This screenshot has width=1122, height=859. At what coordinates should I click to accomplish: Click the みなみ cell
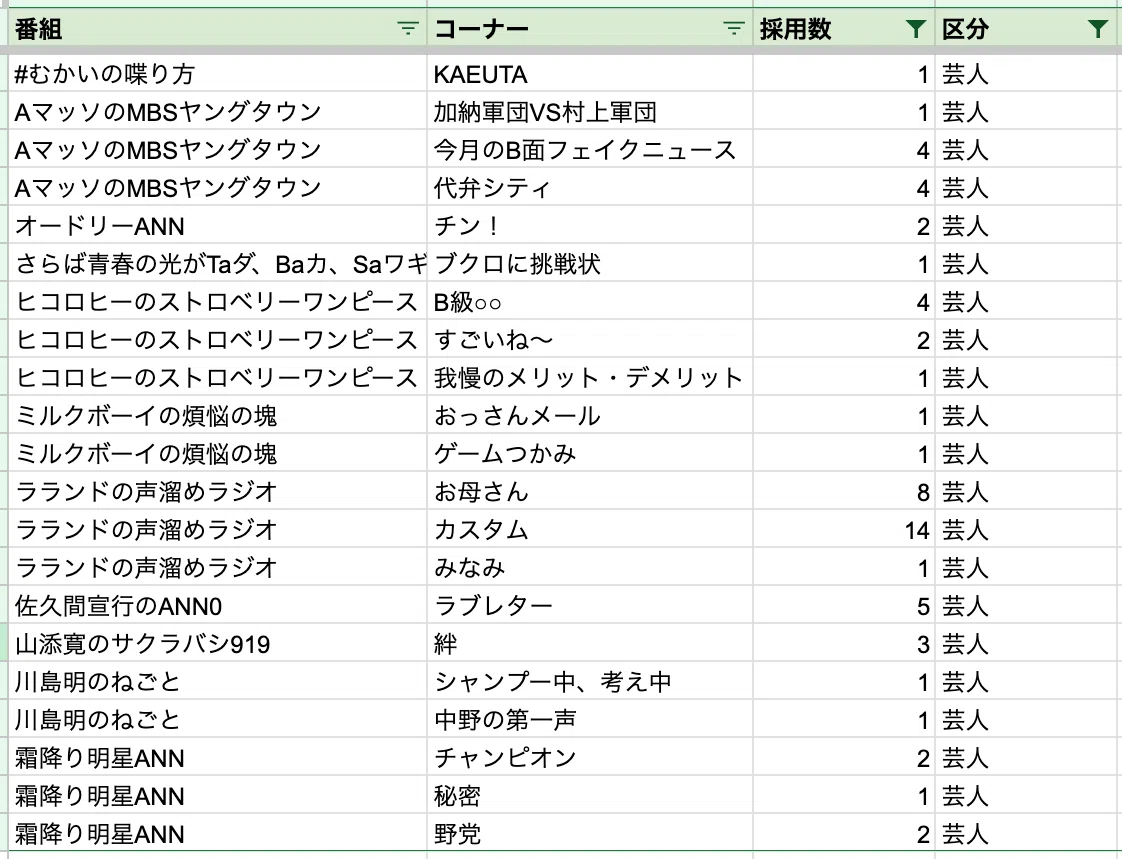(x=590, y=568)
